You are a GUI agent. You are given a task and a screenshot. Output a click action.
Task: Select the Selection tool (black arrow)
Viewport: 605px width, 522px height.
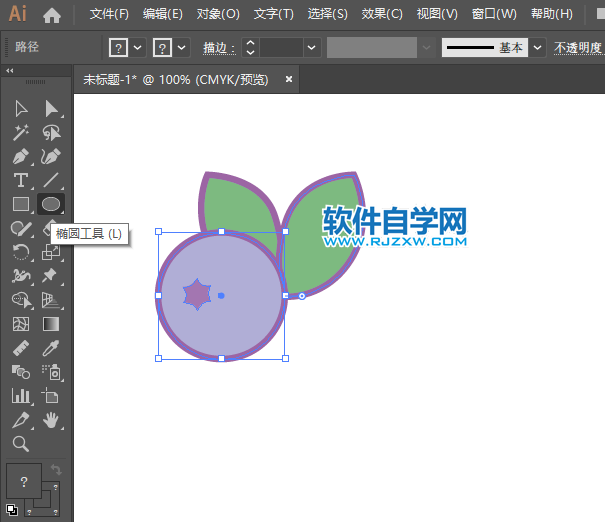click(21, 108)
